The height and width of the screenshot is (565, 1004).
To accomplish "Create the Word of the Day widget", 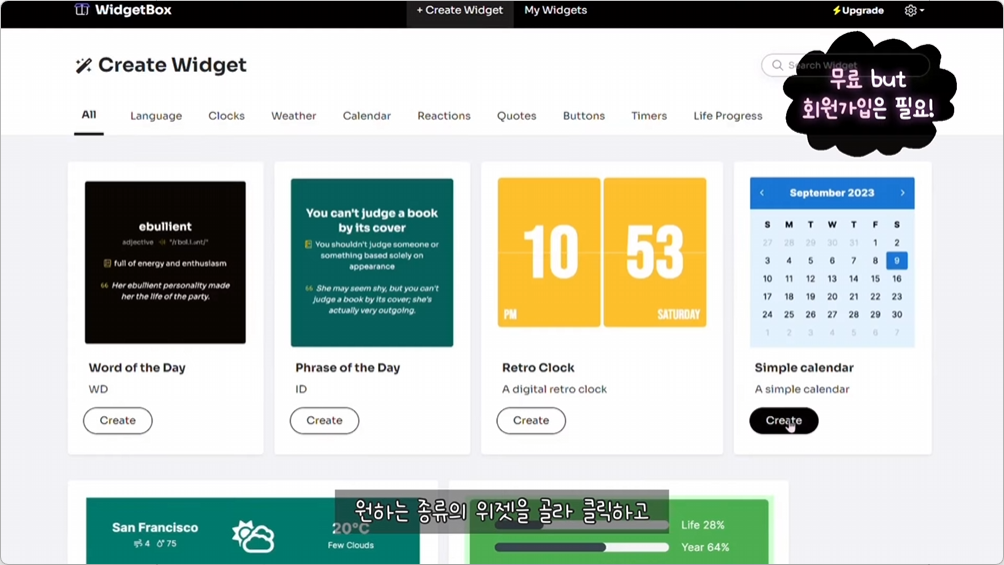I will tap(118, 420).
